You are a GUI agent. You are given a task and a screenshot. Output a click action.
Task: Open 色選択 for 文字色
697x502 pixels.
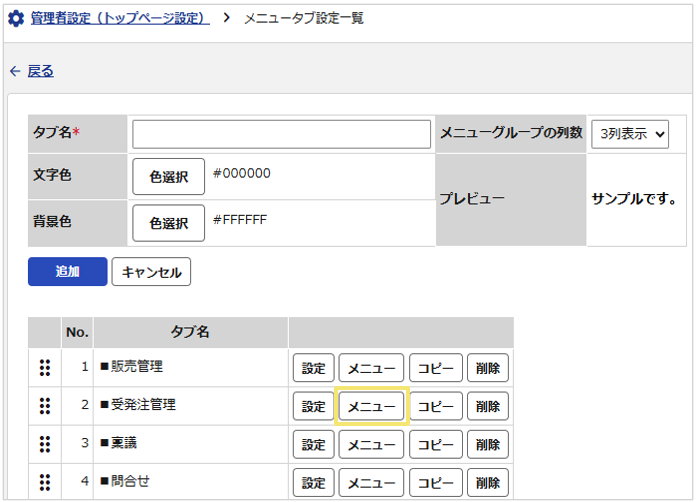(168, 177)
